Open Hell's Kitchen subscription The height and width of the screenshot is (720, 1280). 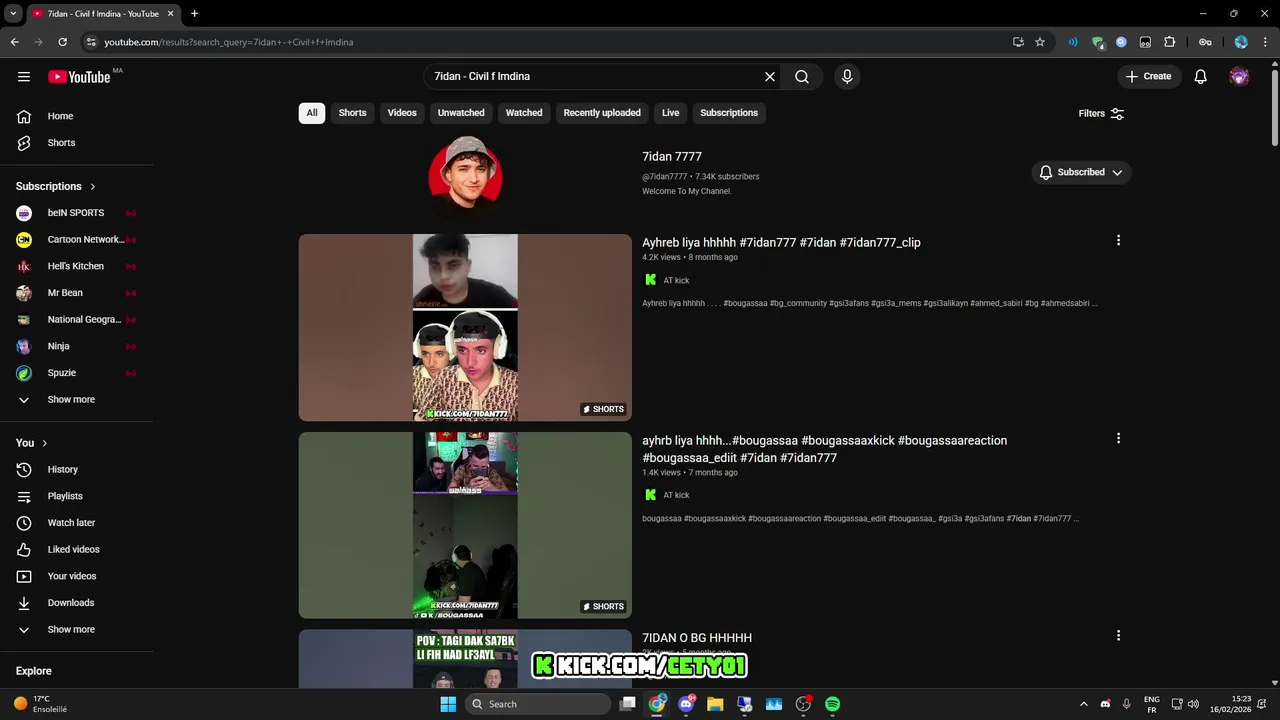tap(77, 266)
